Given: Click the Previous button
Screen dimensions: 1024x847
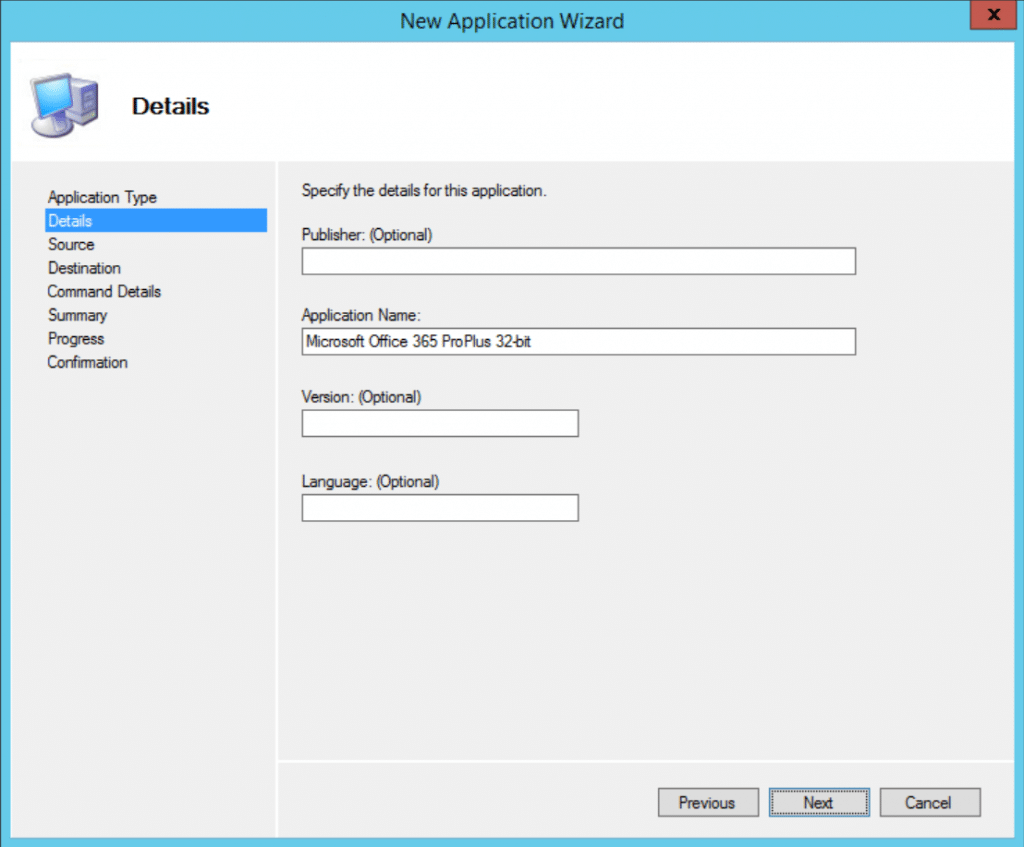Looking at the screenshot, I should point(708,802).
